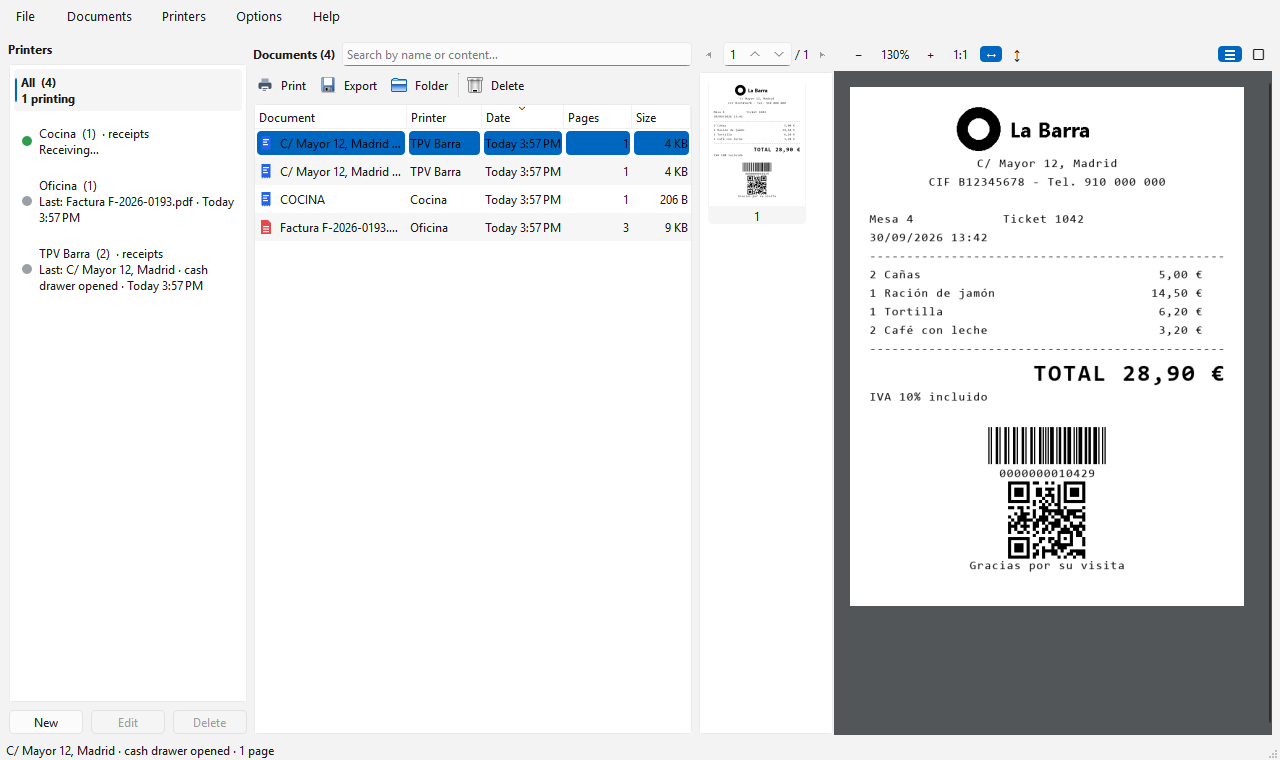1280x760 pixels.
Task: Toggle fit-to-width preview mode
Action: tap(991, 55)
